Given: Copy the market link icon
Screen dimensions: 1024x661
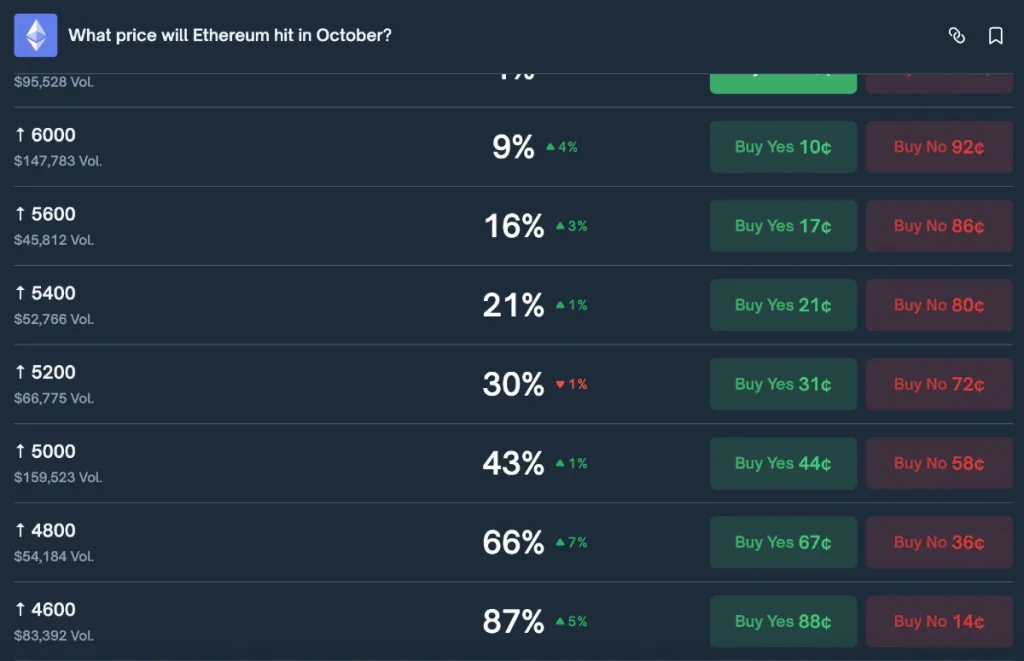Looking at the screenshot, I should point(957,36).
